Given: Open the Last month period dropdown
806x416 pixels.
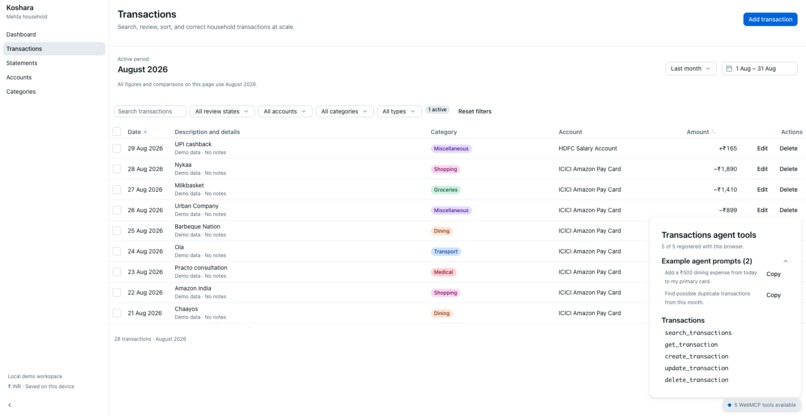Looking at the screenshot, I should 691,68.
